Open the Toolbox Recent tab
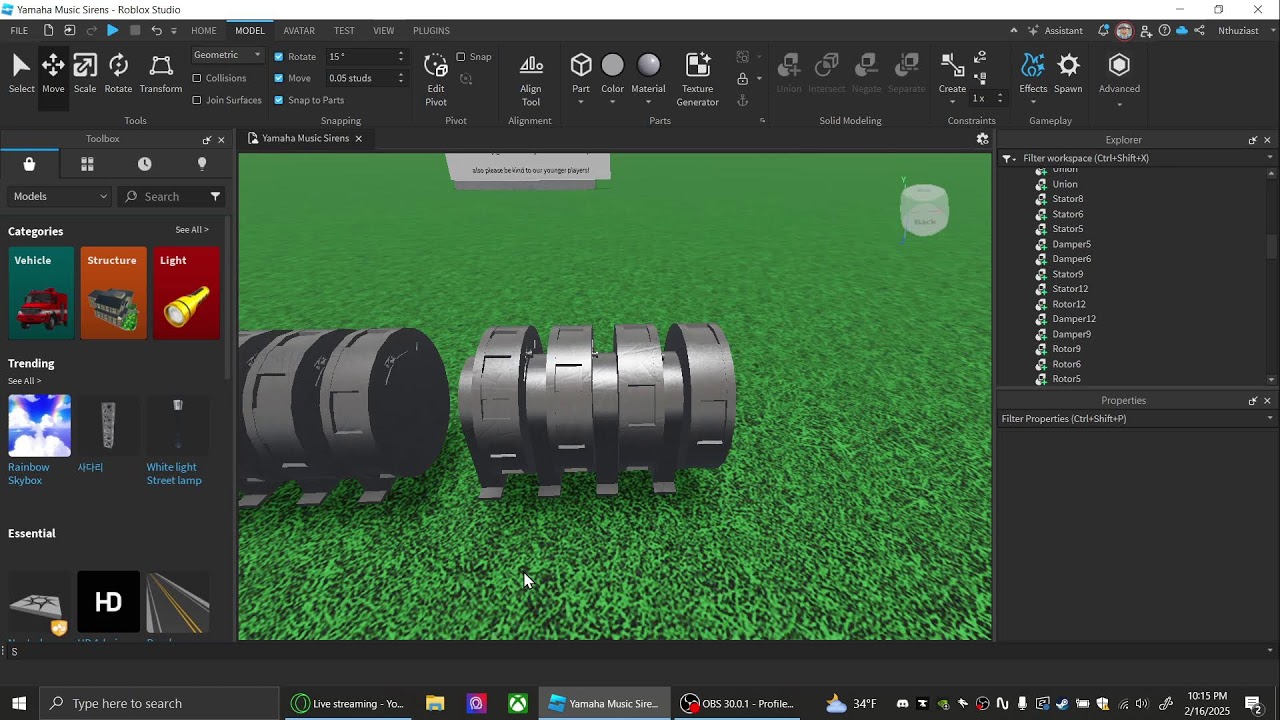 point(145,164)
